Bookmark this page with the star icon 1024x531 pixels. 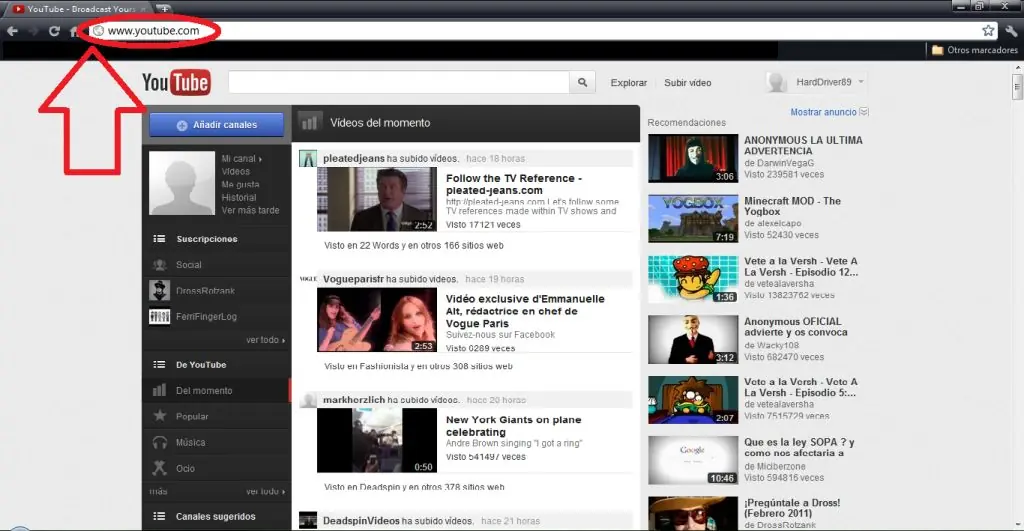(x=988, y=31)
